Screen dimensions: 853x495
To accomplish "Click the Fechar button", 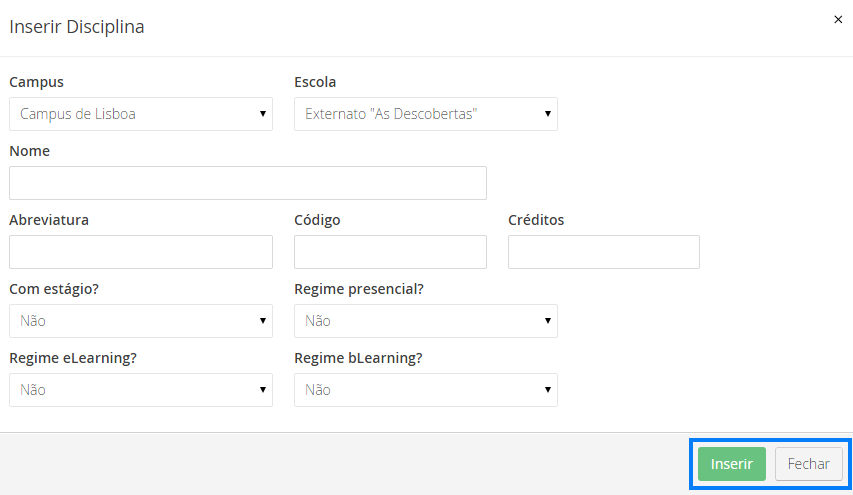I will 808,464.
